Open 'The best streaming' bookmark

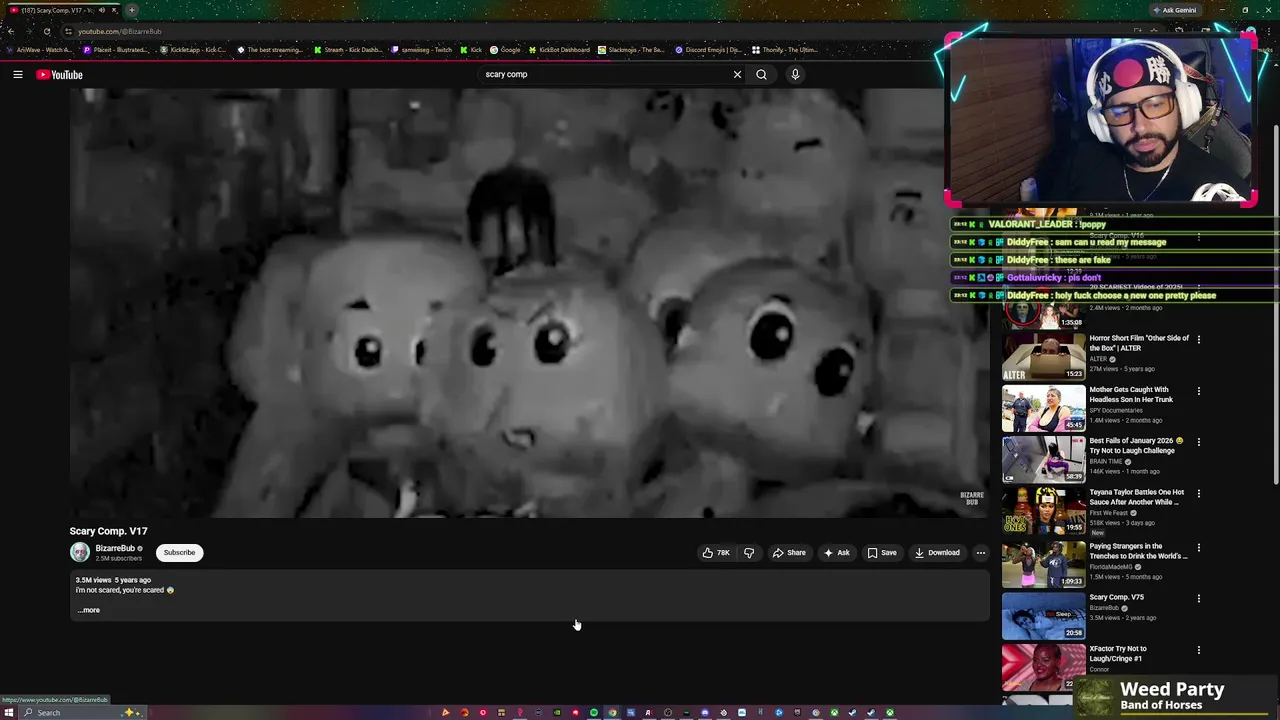(270, 50)
